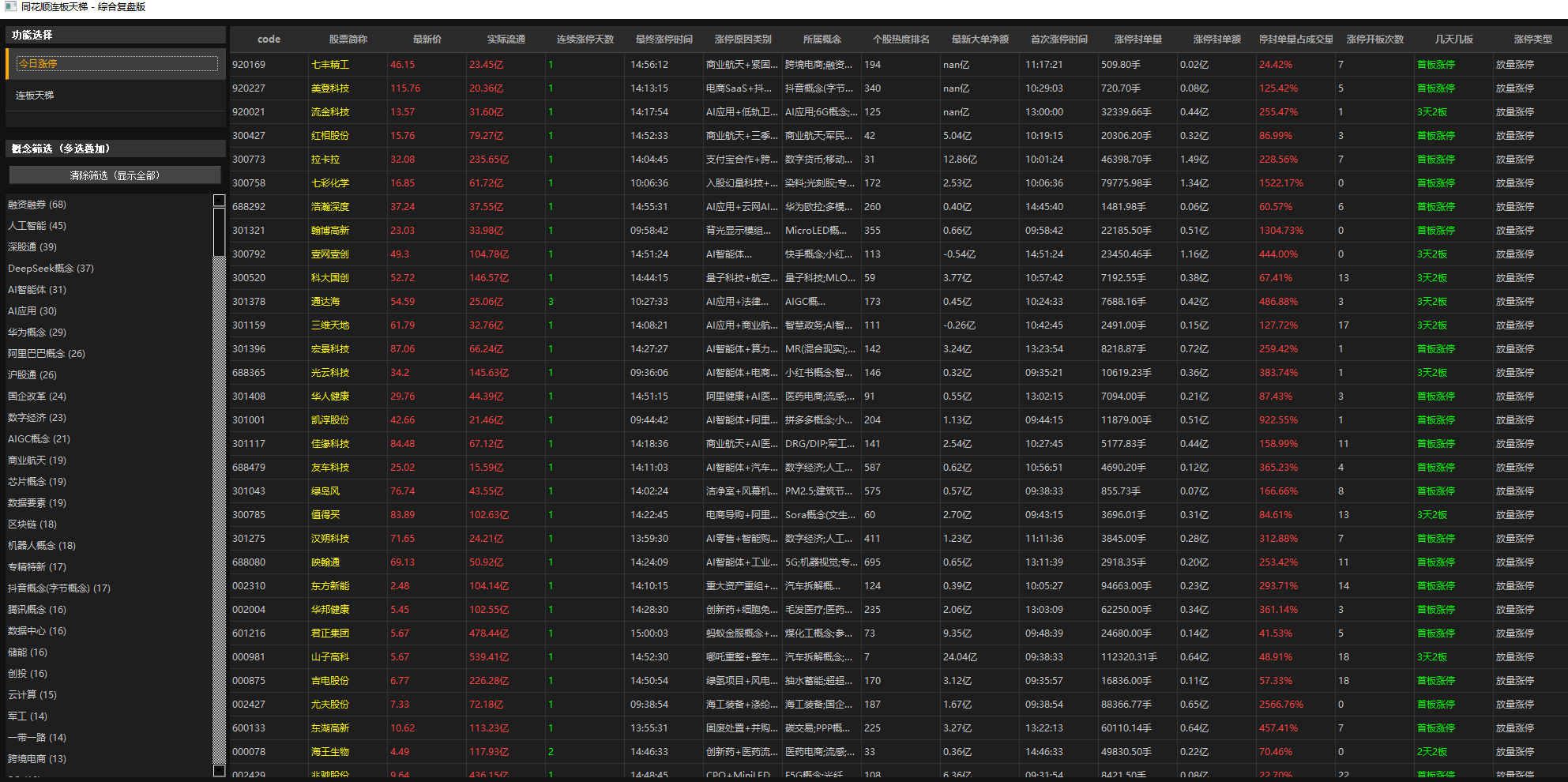Choose the 数据要素 (19) concept

pyautogui.click(x=37, y=503)
